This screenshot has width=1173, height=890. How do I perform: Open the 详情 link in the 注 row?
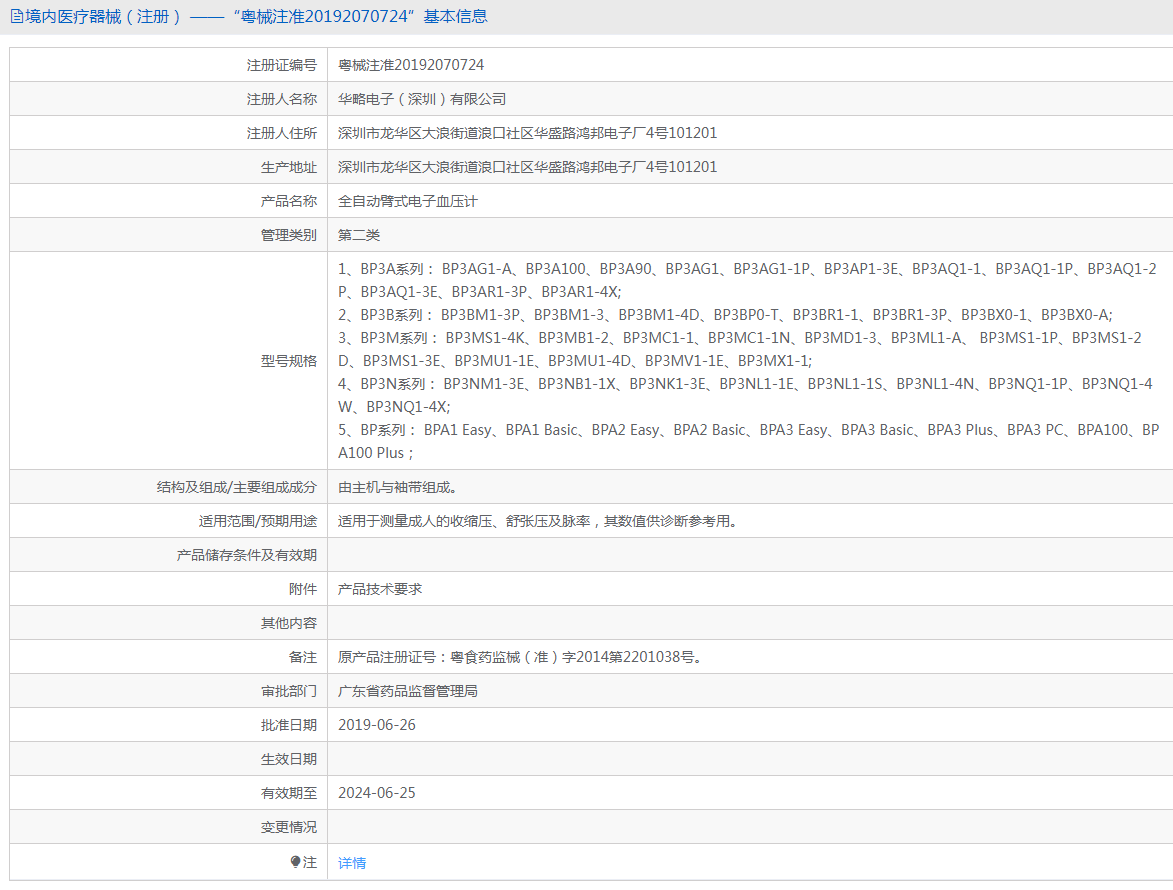coord(352,863)
